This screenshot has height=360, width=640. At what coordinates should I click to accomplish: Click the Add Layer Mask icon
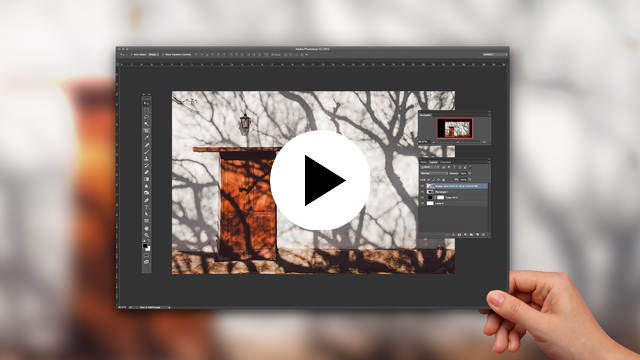click(x=459, y=235)
